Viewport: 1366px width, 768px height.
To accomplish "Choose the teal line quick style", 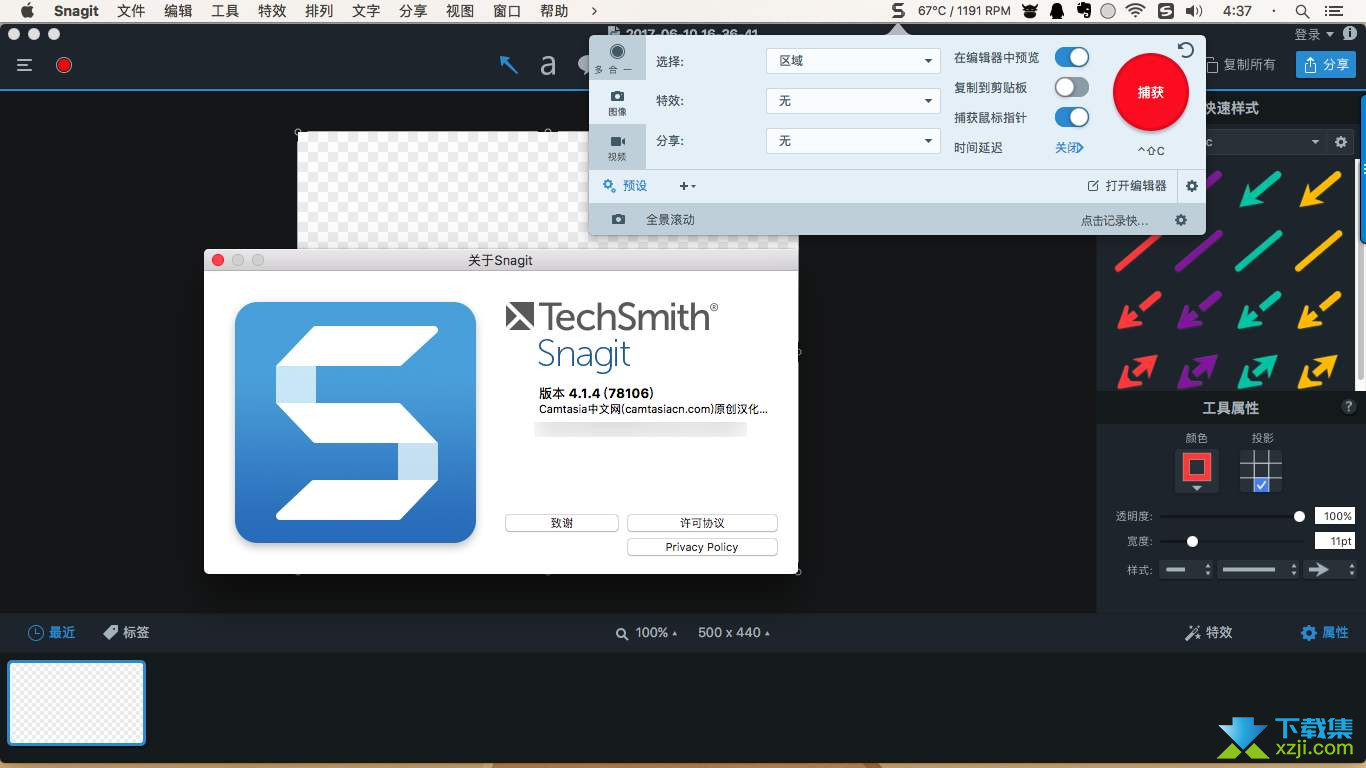I will coord(1259,251).
